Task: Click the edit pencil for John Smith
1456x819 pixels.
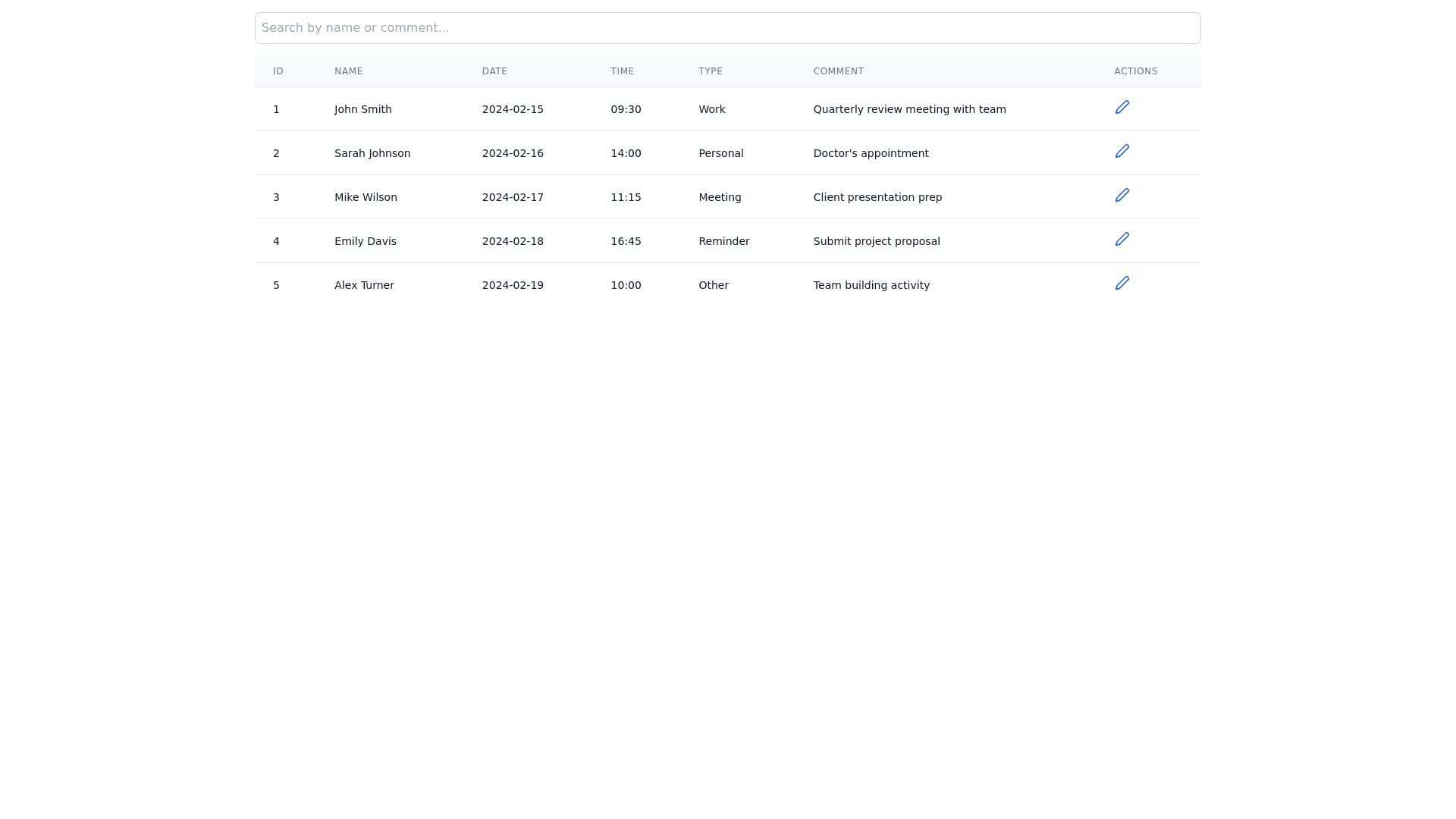Action: (1122, 108)
